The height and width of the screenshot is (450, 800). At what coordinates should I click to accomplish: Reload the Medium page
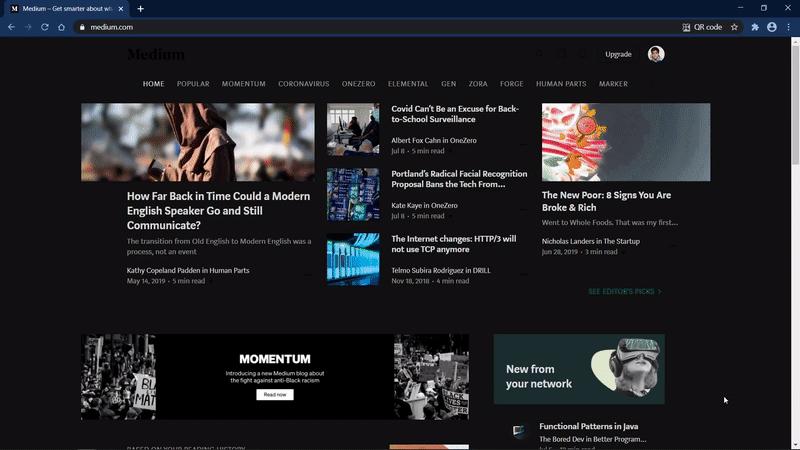(x=45, y=27)
